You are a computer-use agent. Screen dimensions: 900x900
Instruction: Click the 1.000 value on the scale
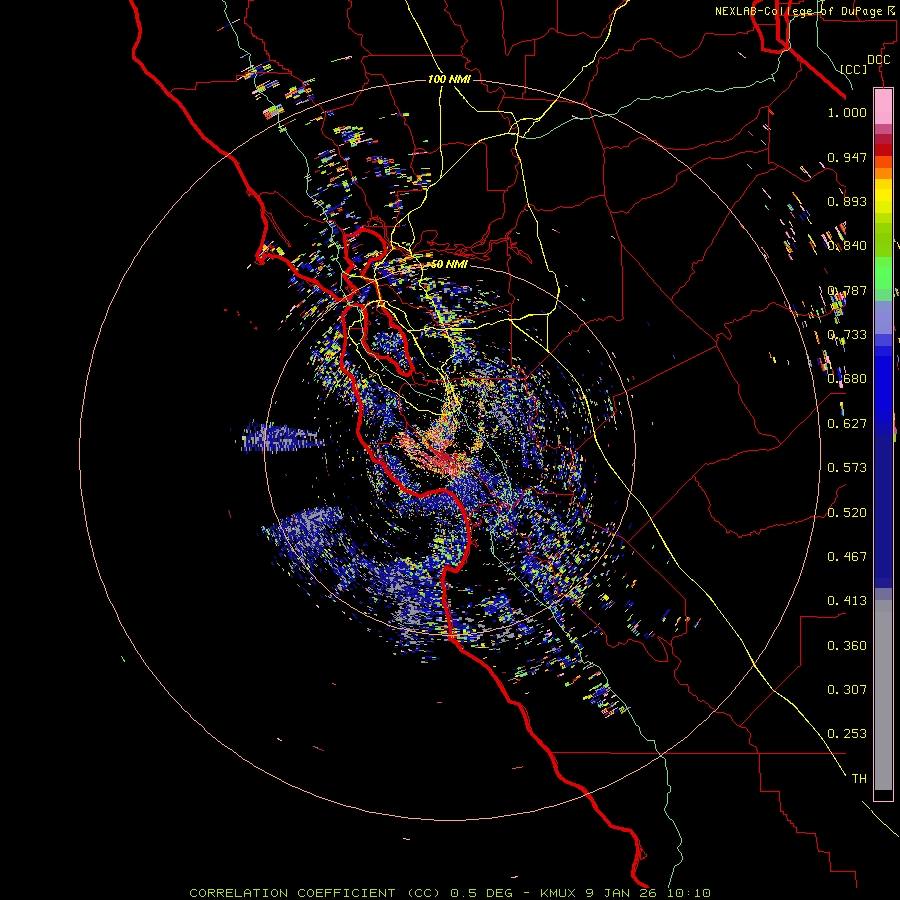coord(847,112)
